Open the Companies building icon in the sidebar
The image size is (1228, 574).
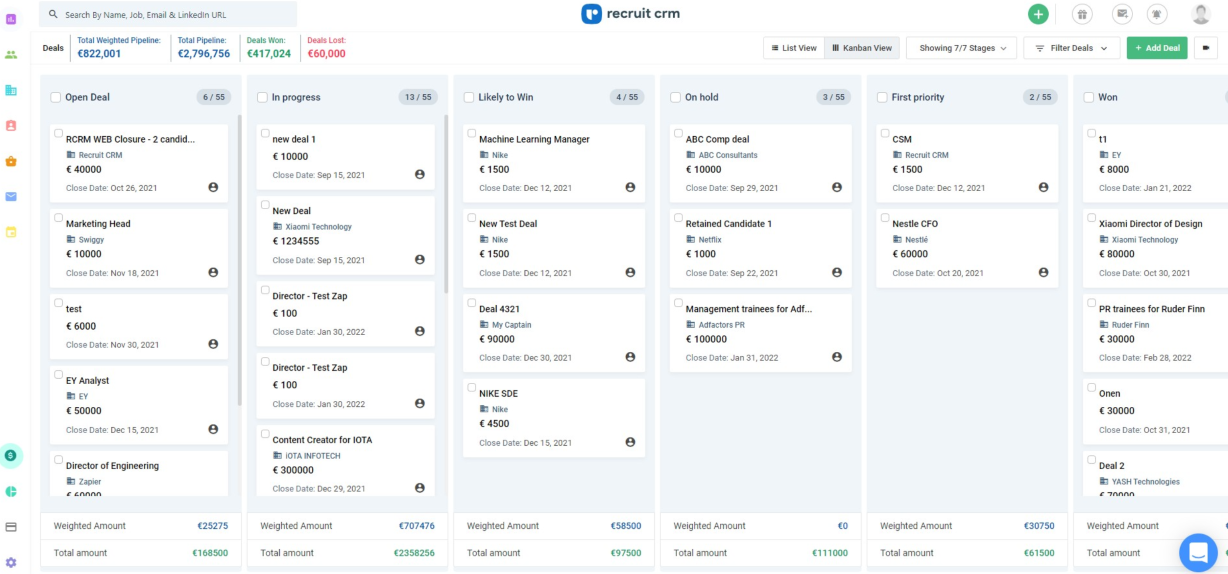tap(11, 90)
